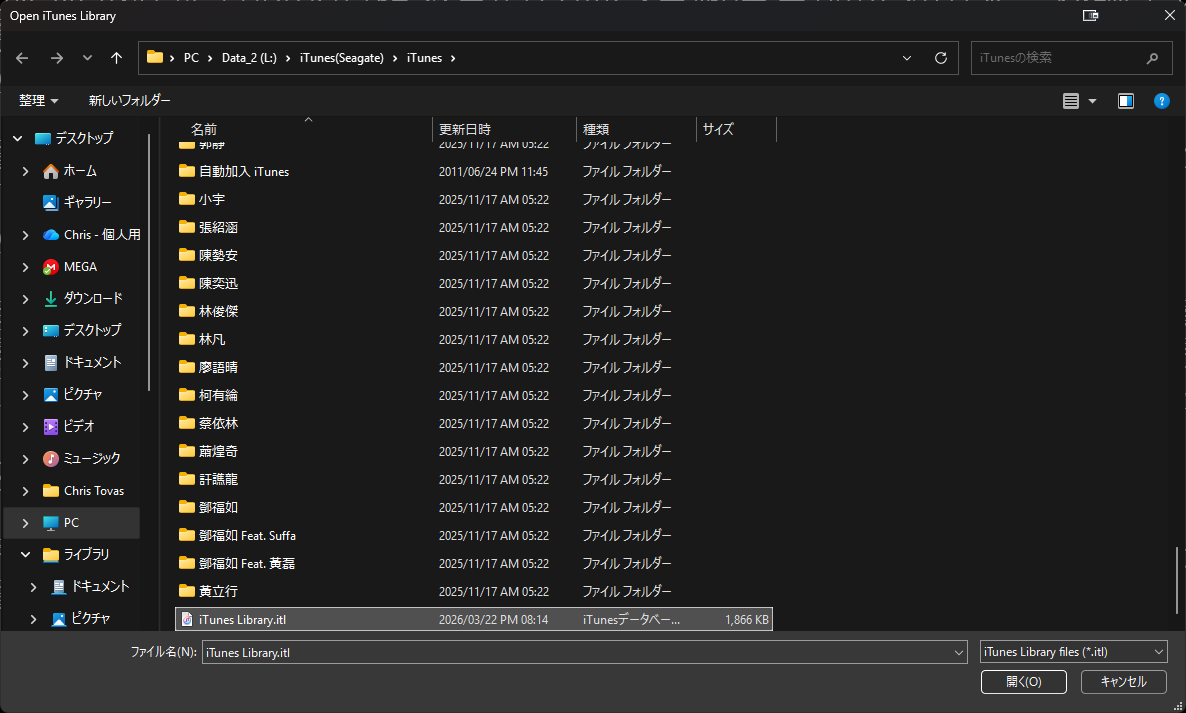Click the キャンセル button
The width and height of the screenshot is (1186, 713).
tap(1123, 682)
